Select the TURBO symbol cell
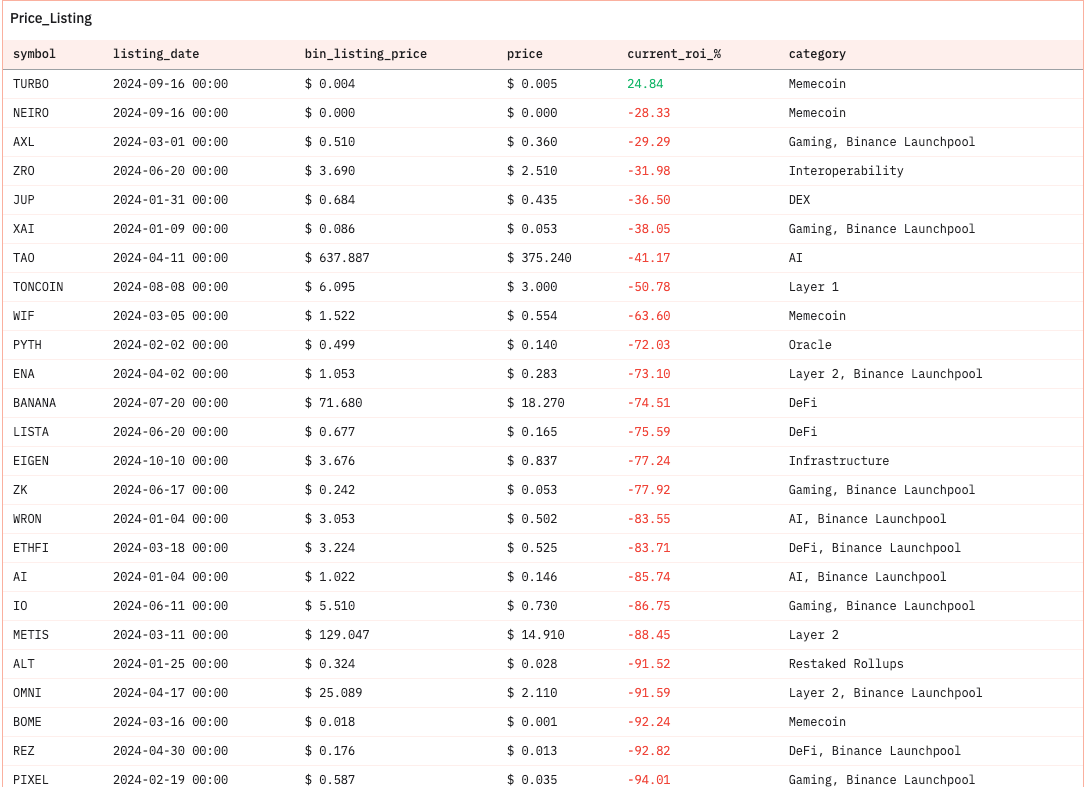This screenshot has width=1084, height=787. point(31,84)
